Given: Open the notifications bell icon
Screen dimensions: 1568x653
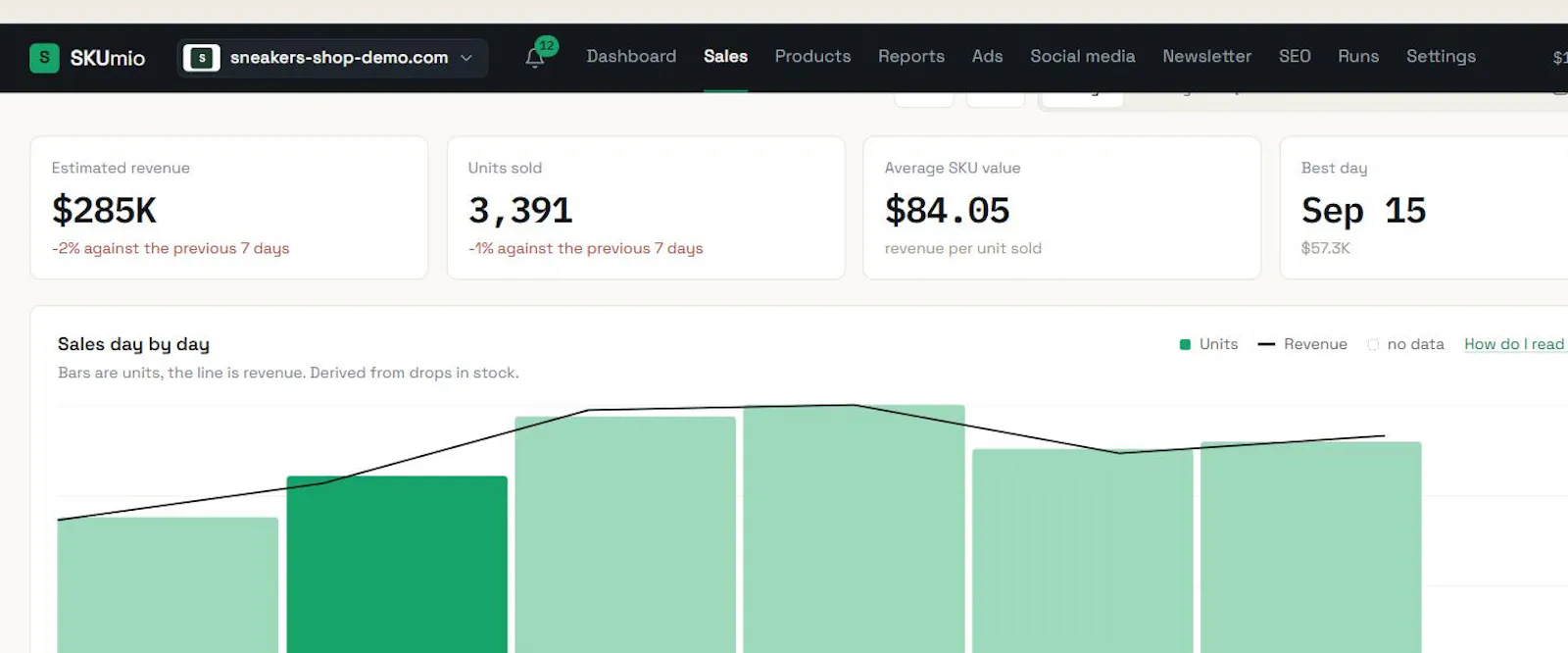Looking at the screenshot, I should (x=534, y=58).
